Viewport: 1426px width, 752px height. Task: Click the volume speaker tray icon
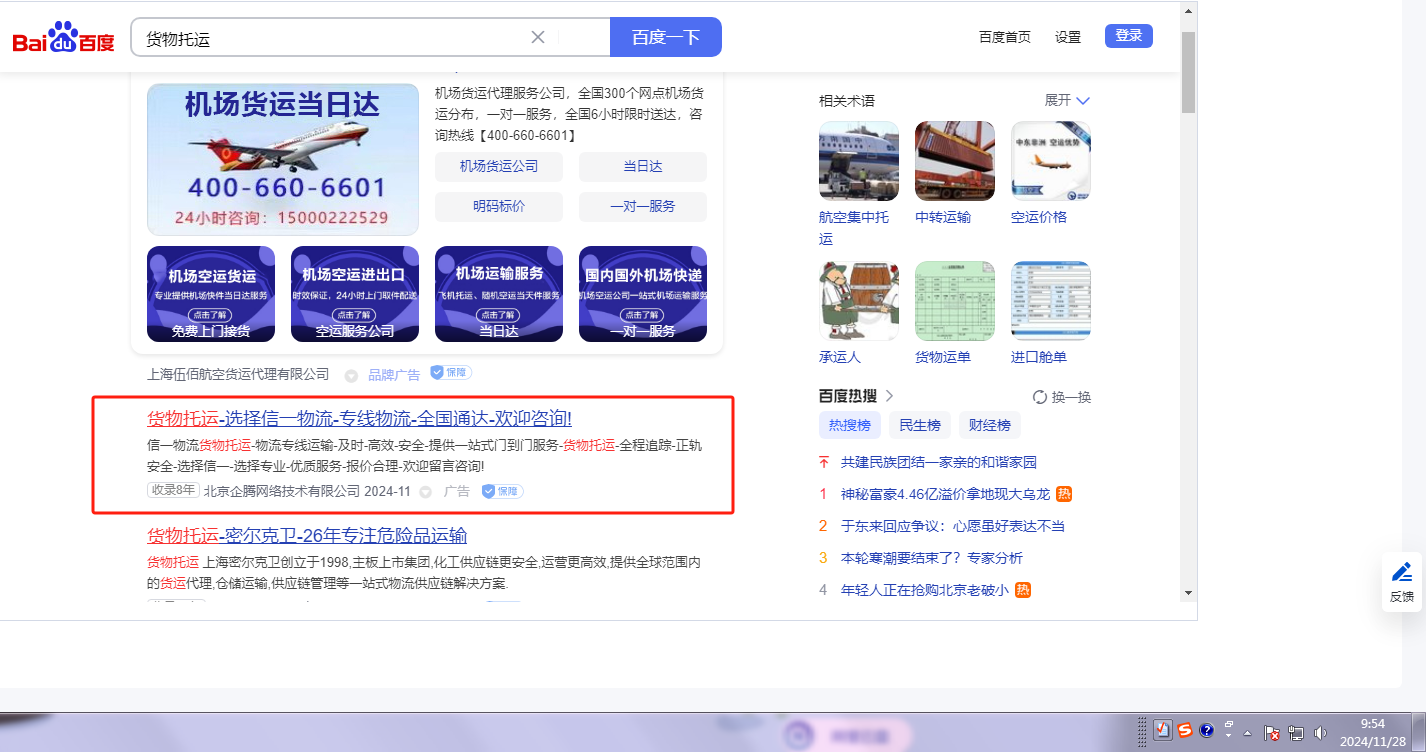click(1320, 732)
